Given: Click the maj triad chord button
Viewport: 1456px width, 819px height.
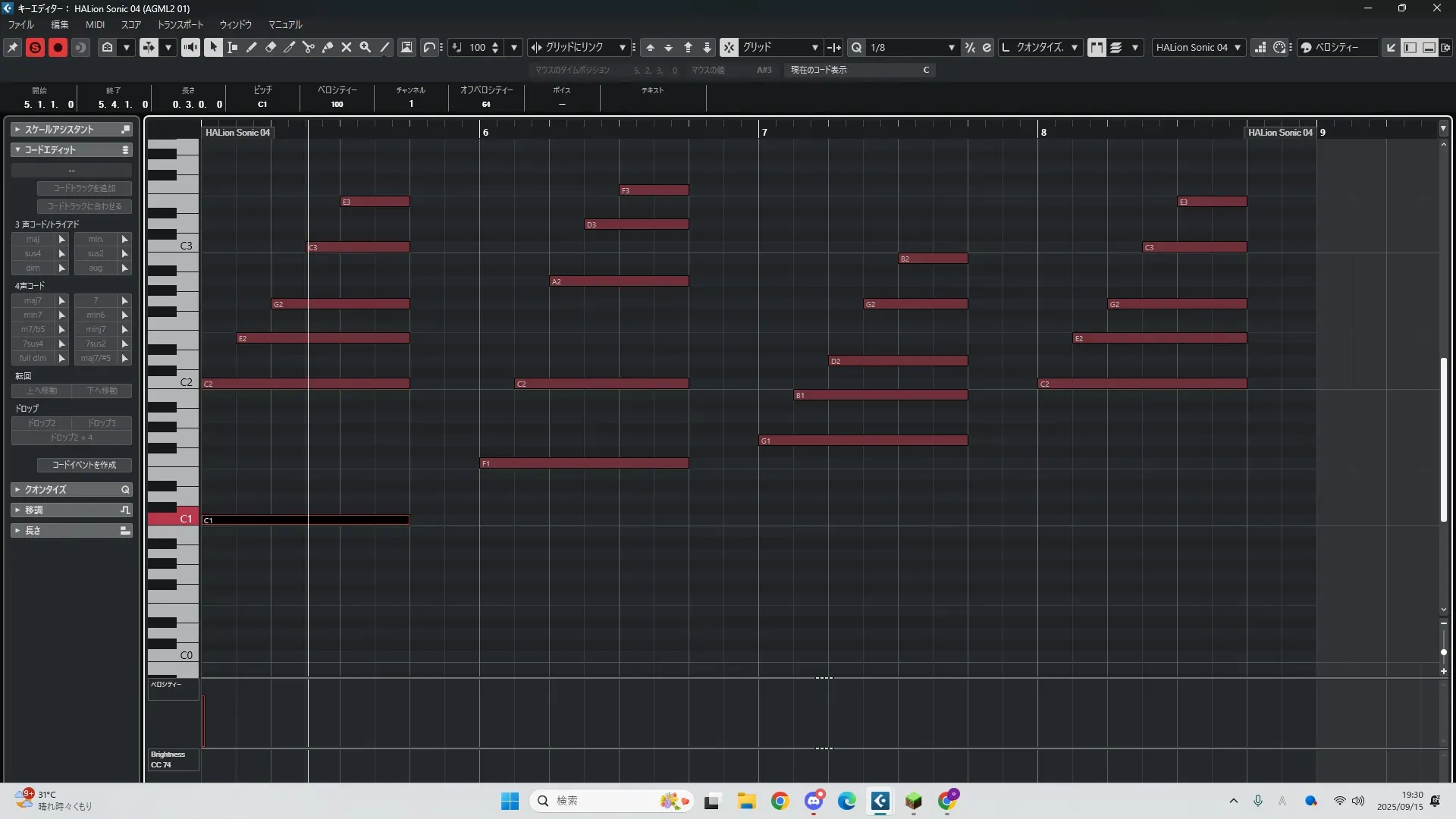Looking at the screenshot, I should pyautogui.click(x=33, y=239).
